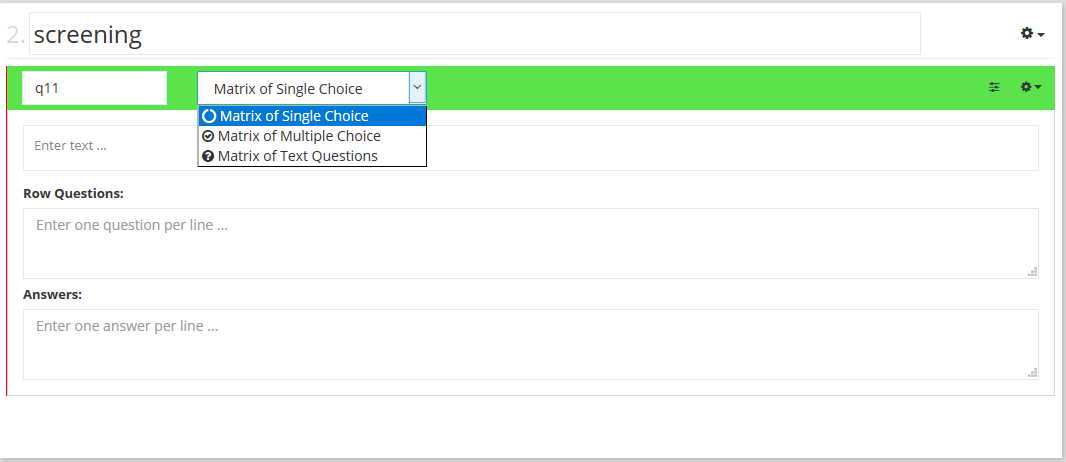The image size is (1066, 462).
Task: Click the section number '2.'
Action: tap(15, 35)
